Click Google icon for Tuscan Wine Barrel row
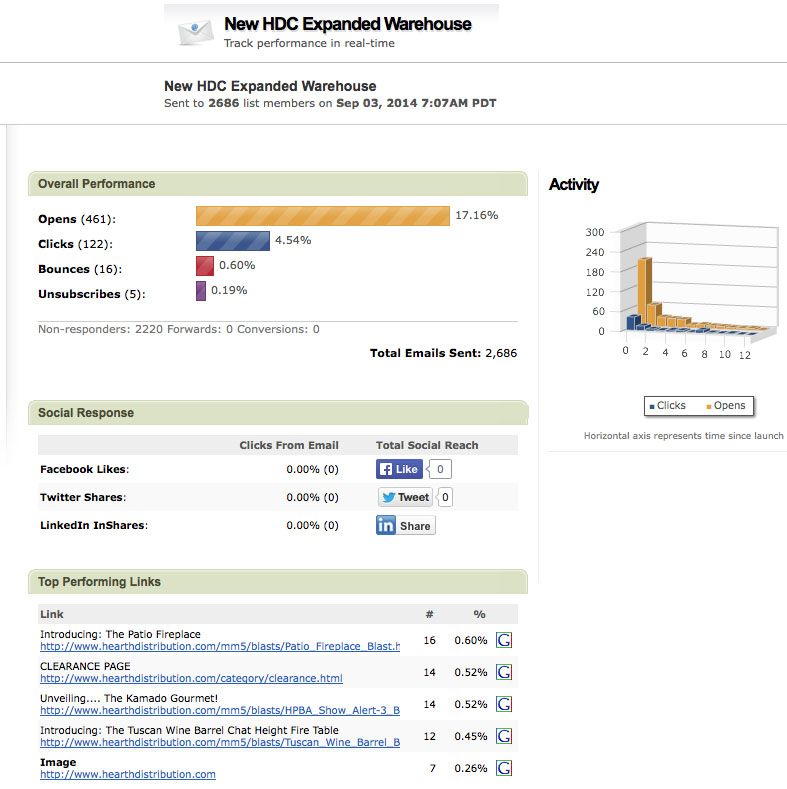 tap(504, 736)
